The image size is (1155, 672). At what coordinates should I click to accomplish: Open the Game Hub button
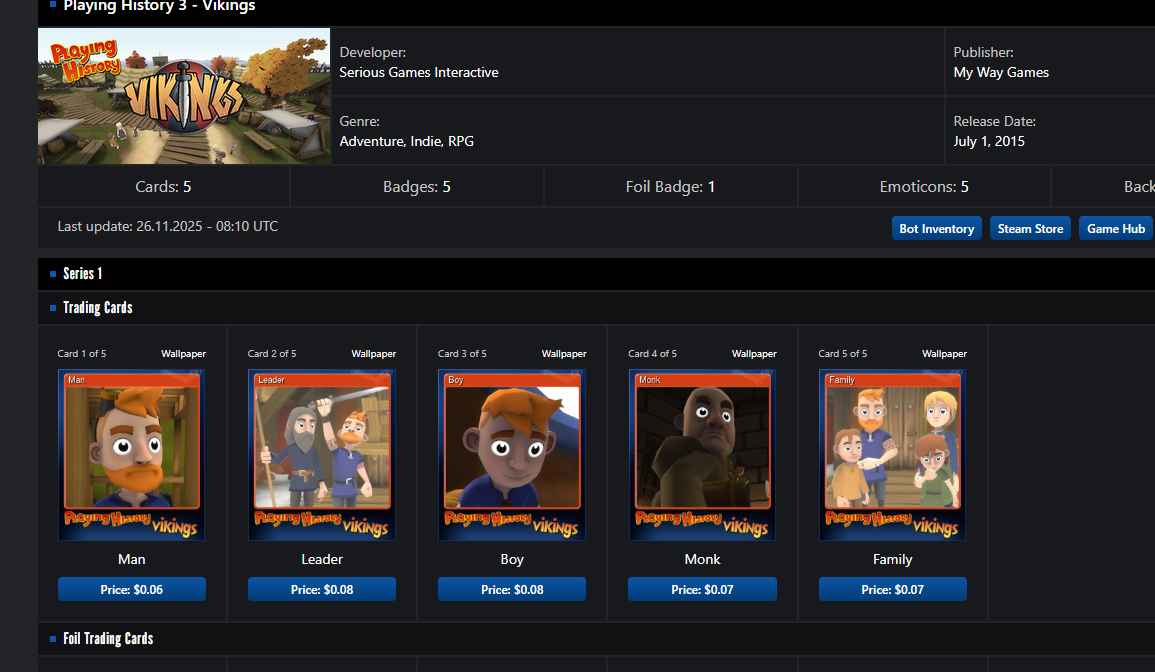1115,228
